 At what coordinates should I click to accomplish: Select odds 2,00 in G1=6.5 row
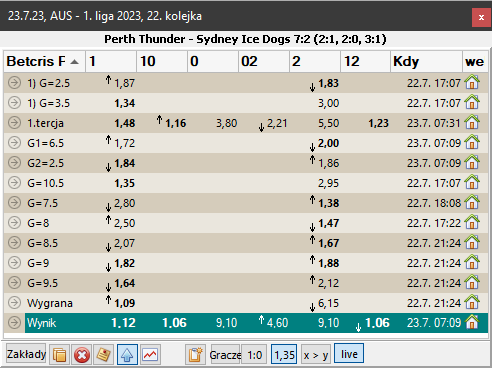pyautogui.click(x=328, y=143)
